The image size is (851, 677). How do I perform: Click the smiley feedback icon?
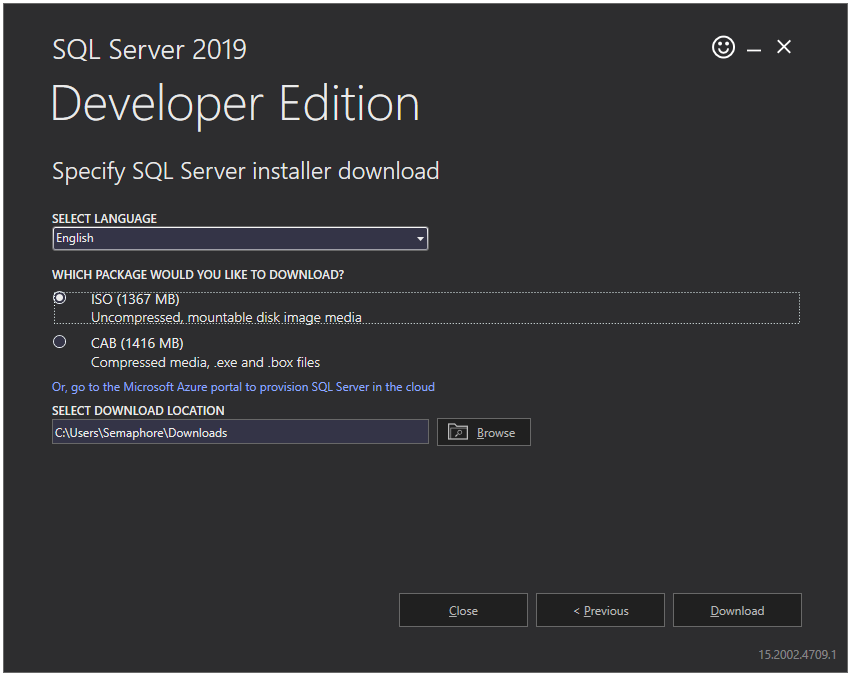click(x=723, y=47)
